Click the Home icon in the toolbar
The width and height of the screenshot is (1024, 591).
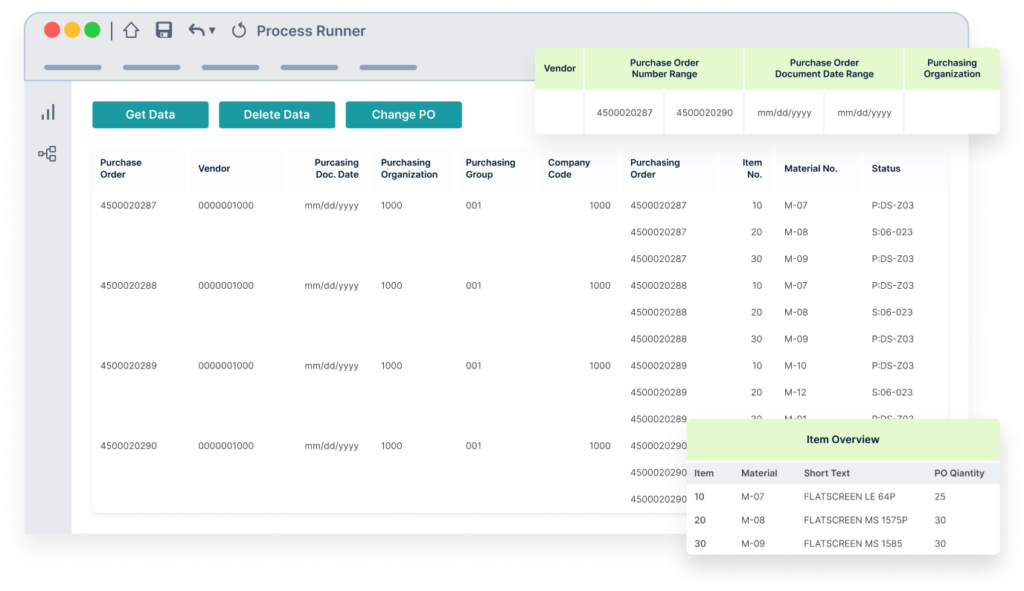point(130,30)
